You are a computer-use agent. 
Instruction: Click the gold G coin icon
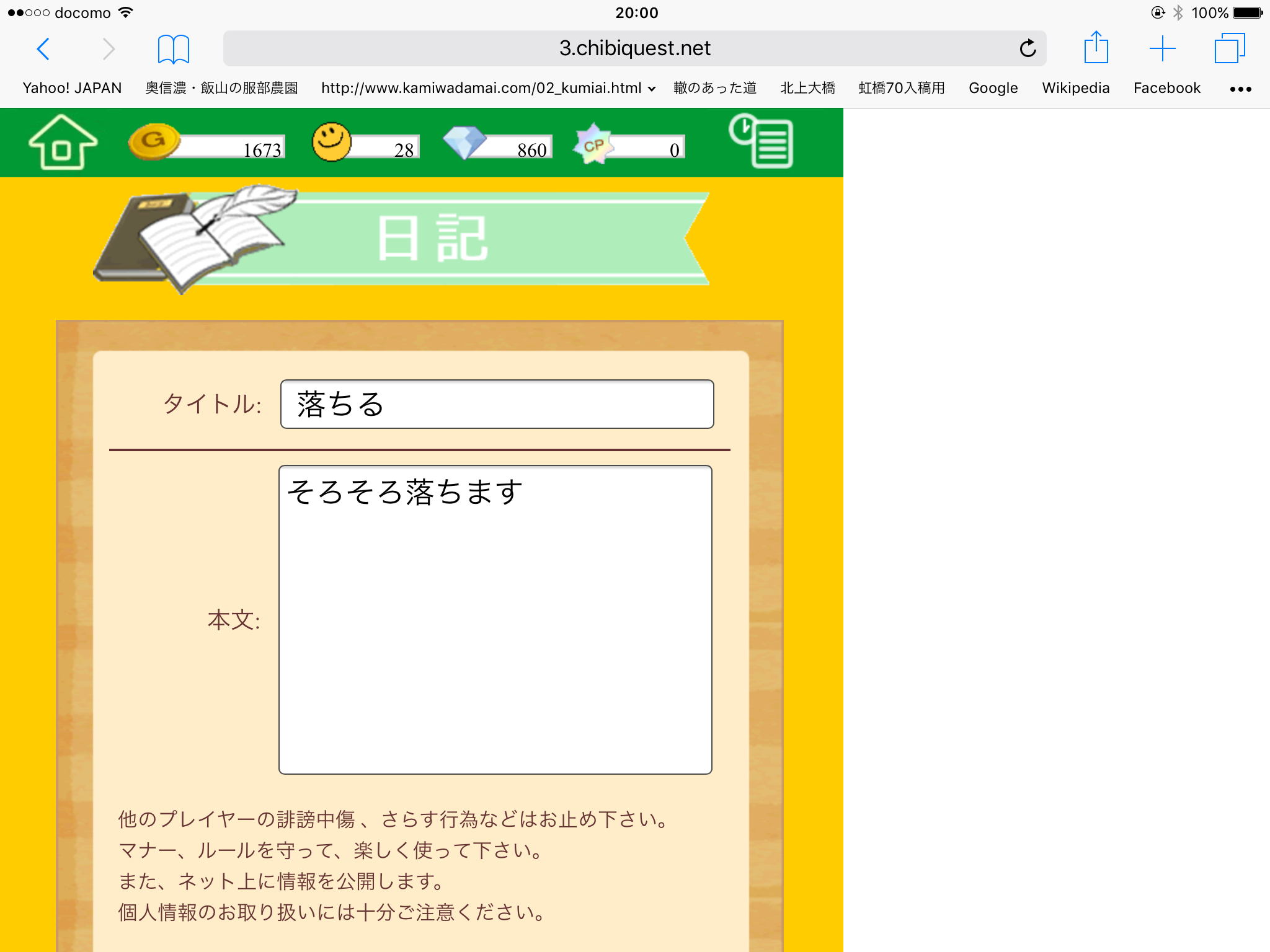(x=153, y=142)
